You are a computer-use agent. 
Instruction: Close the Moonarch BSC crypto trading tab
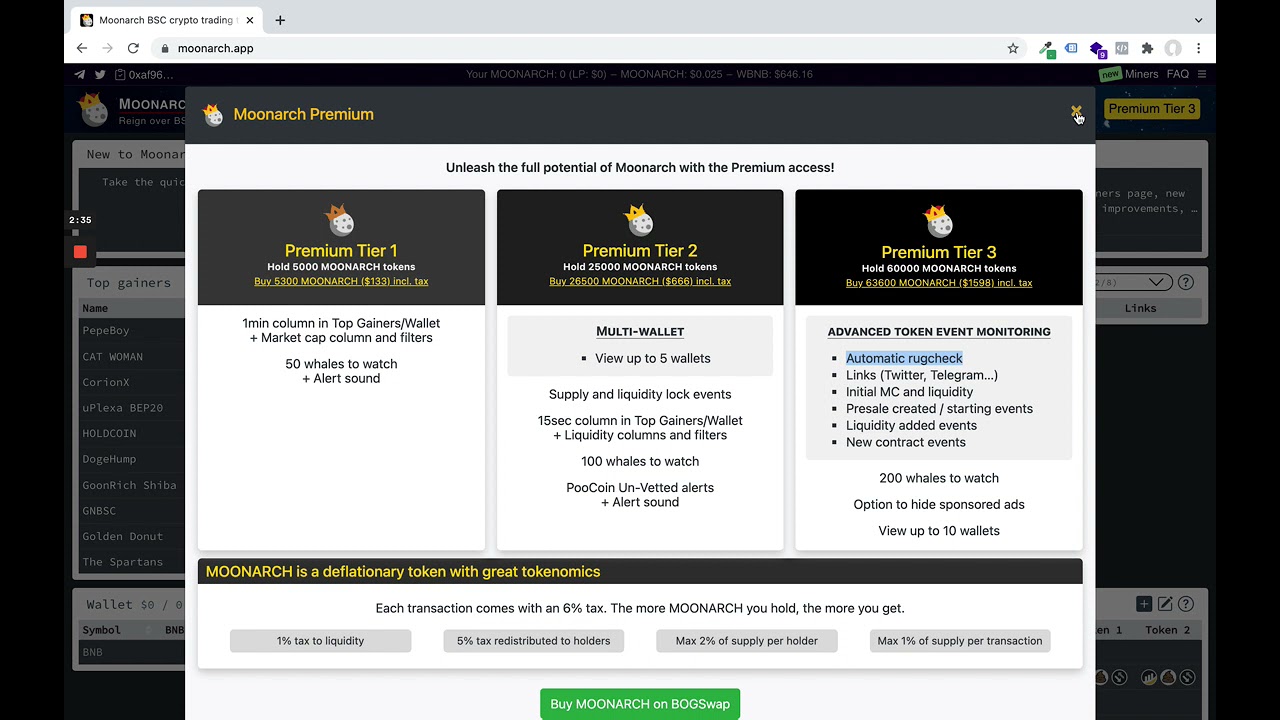[x=250, y=20]
